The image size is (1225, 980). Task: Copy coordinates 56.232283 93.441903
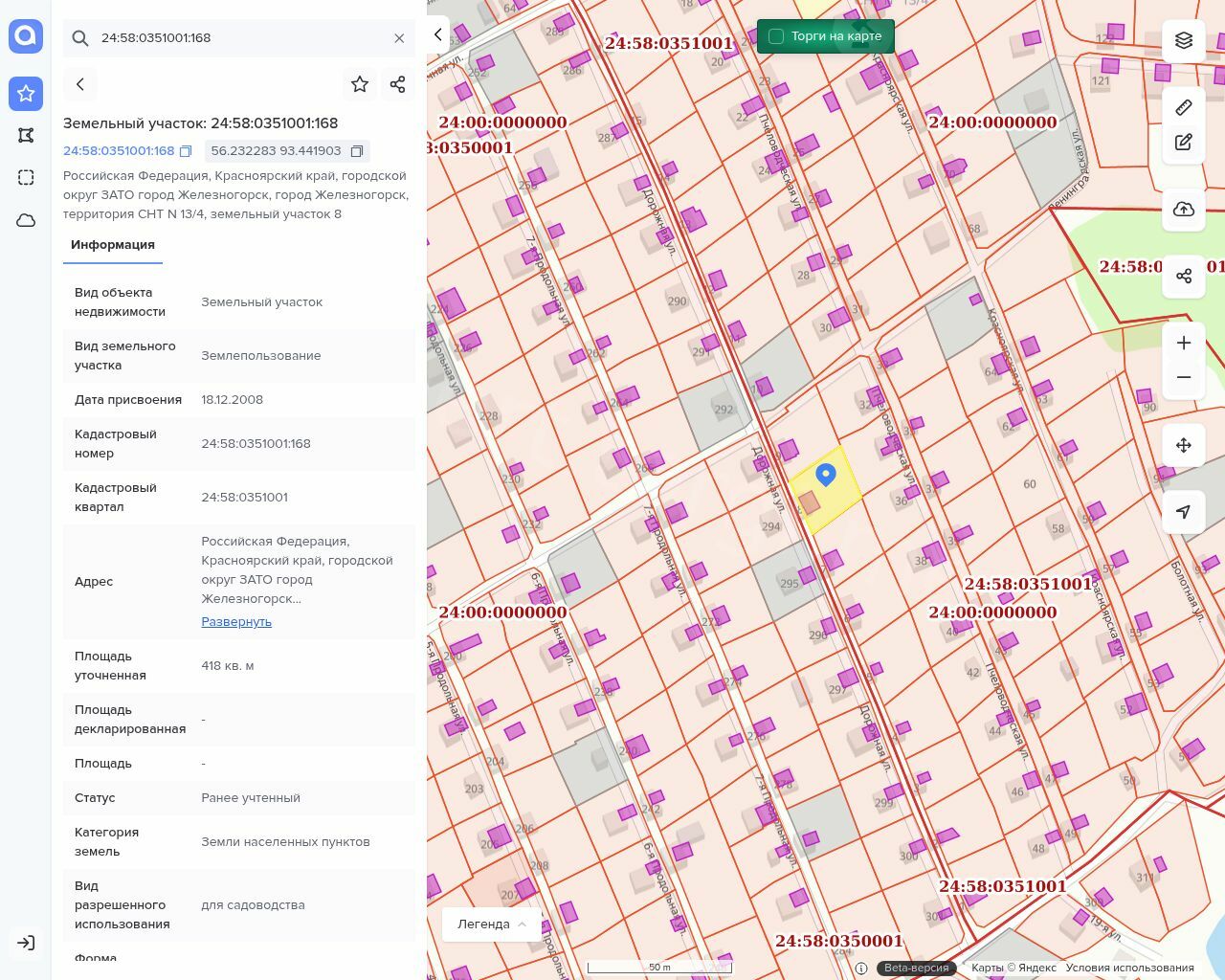point(357,151)
